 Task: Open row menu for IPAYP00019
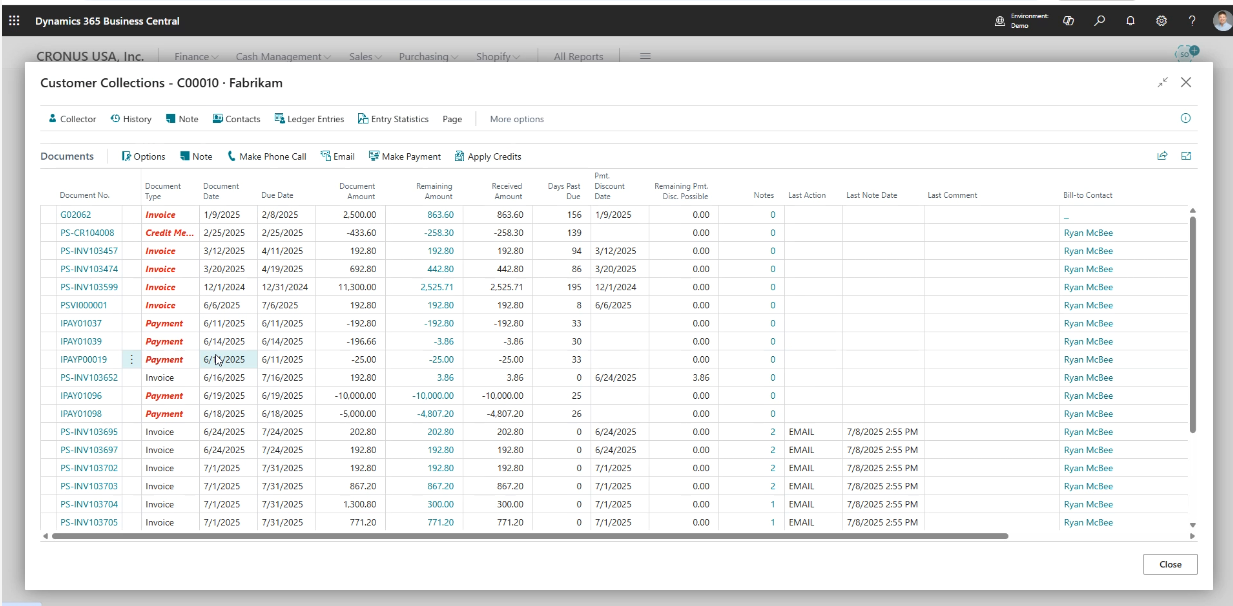coord(131,359)
